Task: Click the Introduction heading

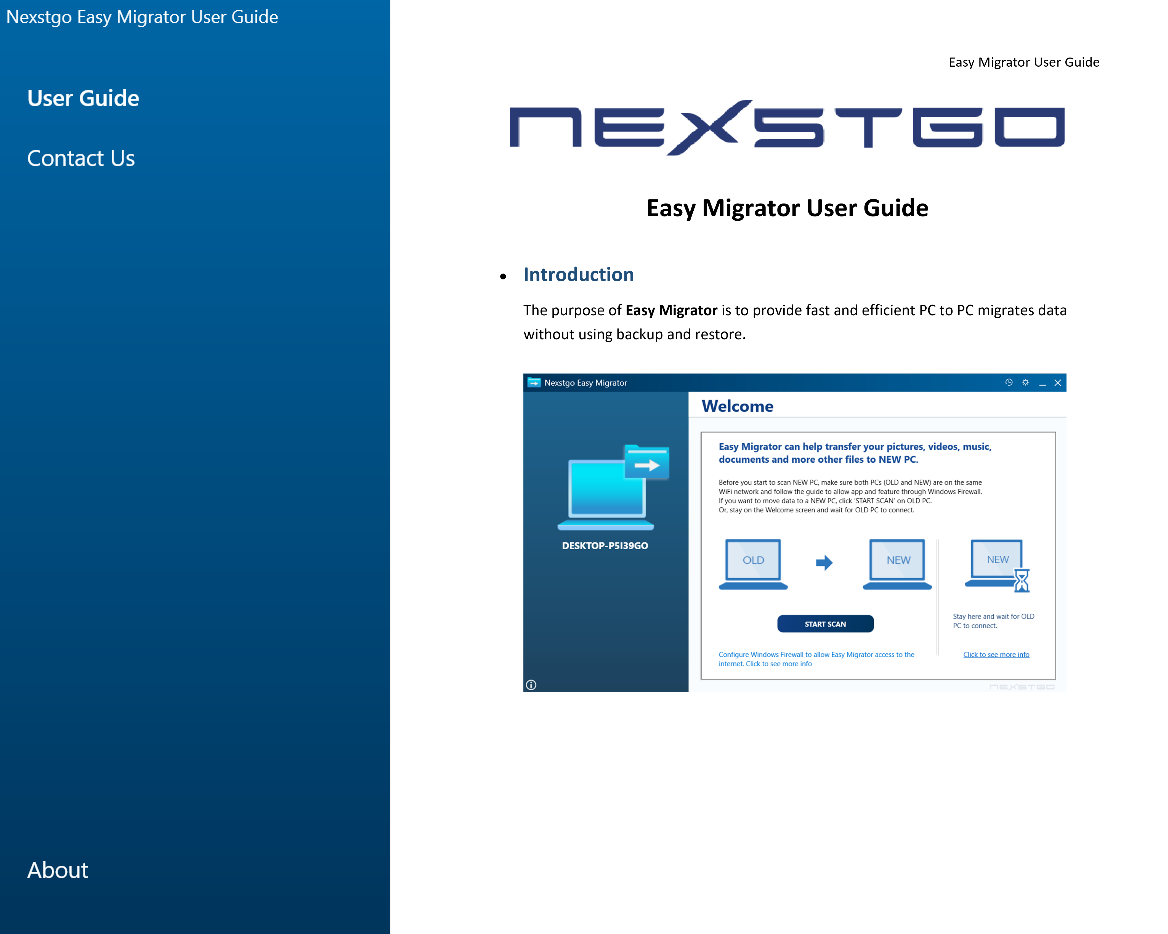Action: pyautogui.click(x=579, y=275)
